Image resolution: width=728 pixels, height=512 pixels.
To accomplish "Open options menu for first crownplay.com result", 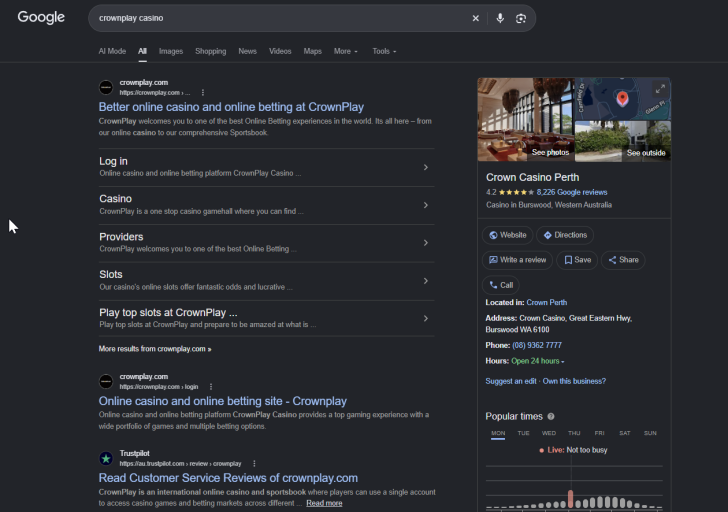I will pos(203,92).
